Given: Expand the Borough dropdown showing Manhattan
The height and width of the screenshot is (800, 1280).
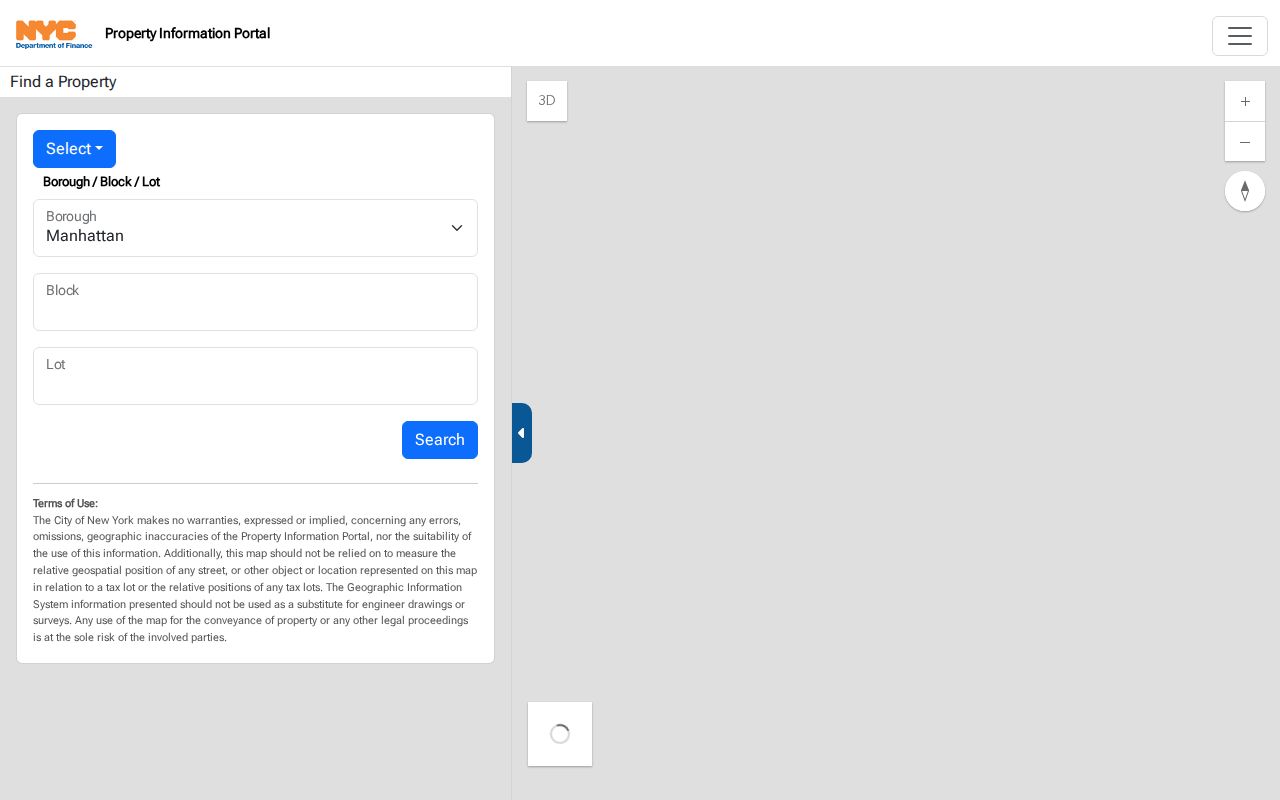Looking at the screenshot, I should [x=255, y=228].
